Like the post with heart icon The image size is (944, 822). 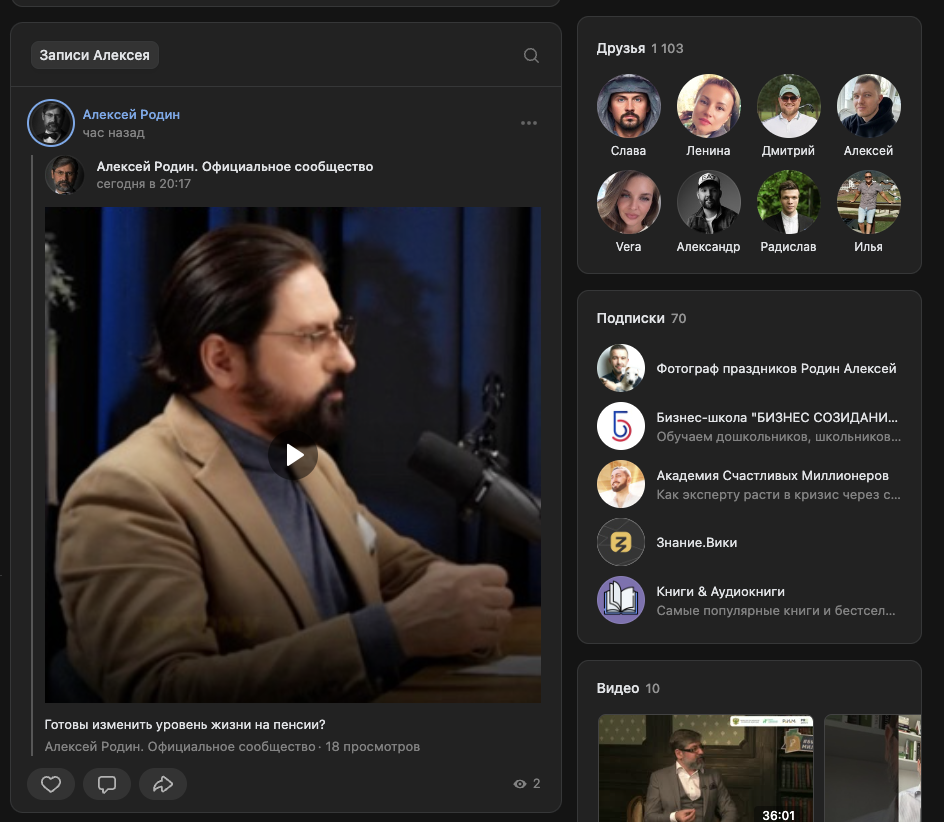coord(51,784)
